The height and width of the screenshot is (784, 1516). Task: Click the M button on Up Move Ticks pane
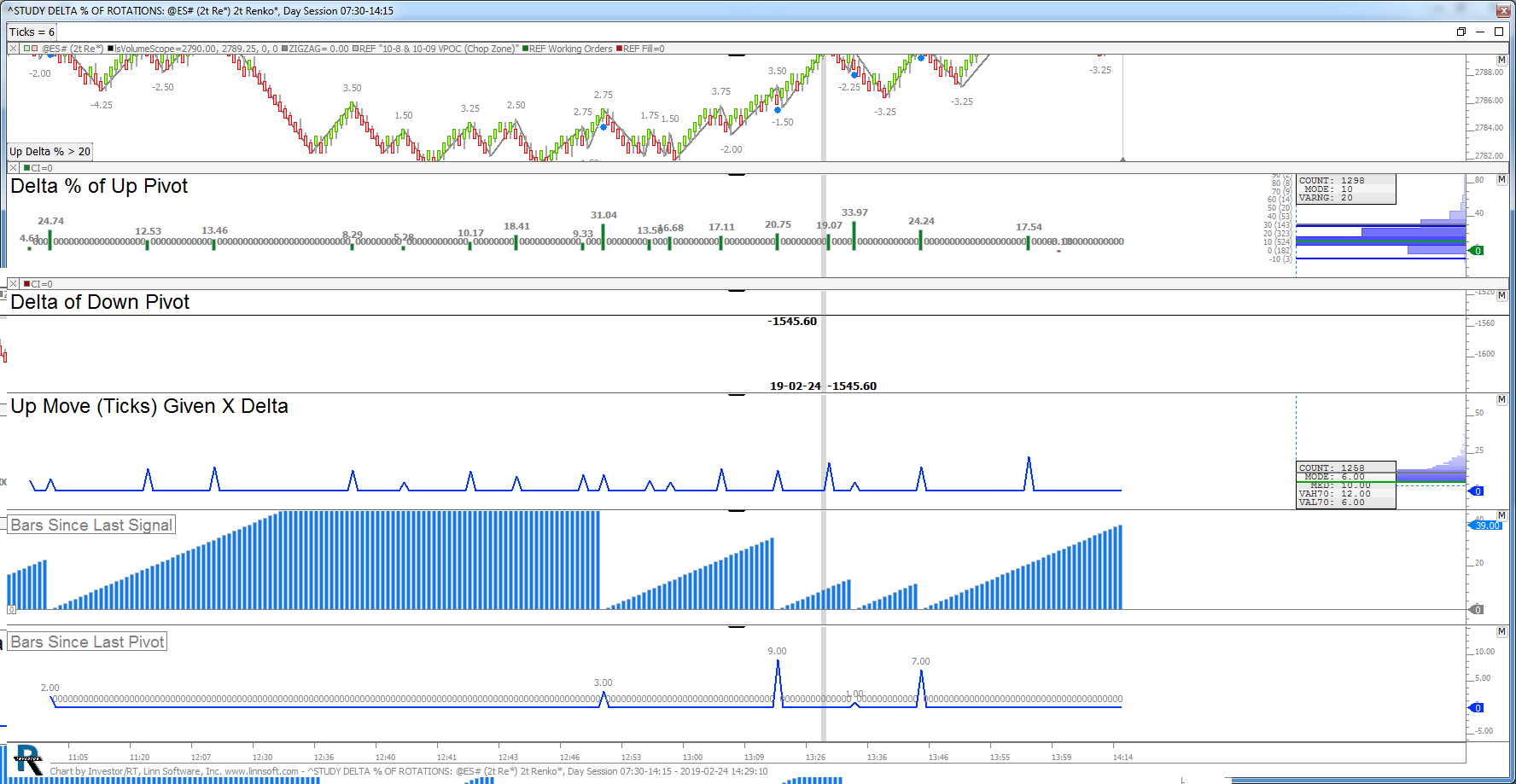point(1501,399)
